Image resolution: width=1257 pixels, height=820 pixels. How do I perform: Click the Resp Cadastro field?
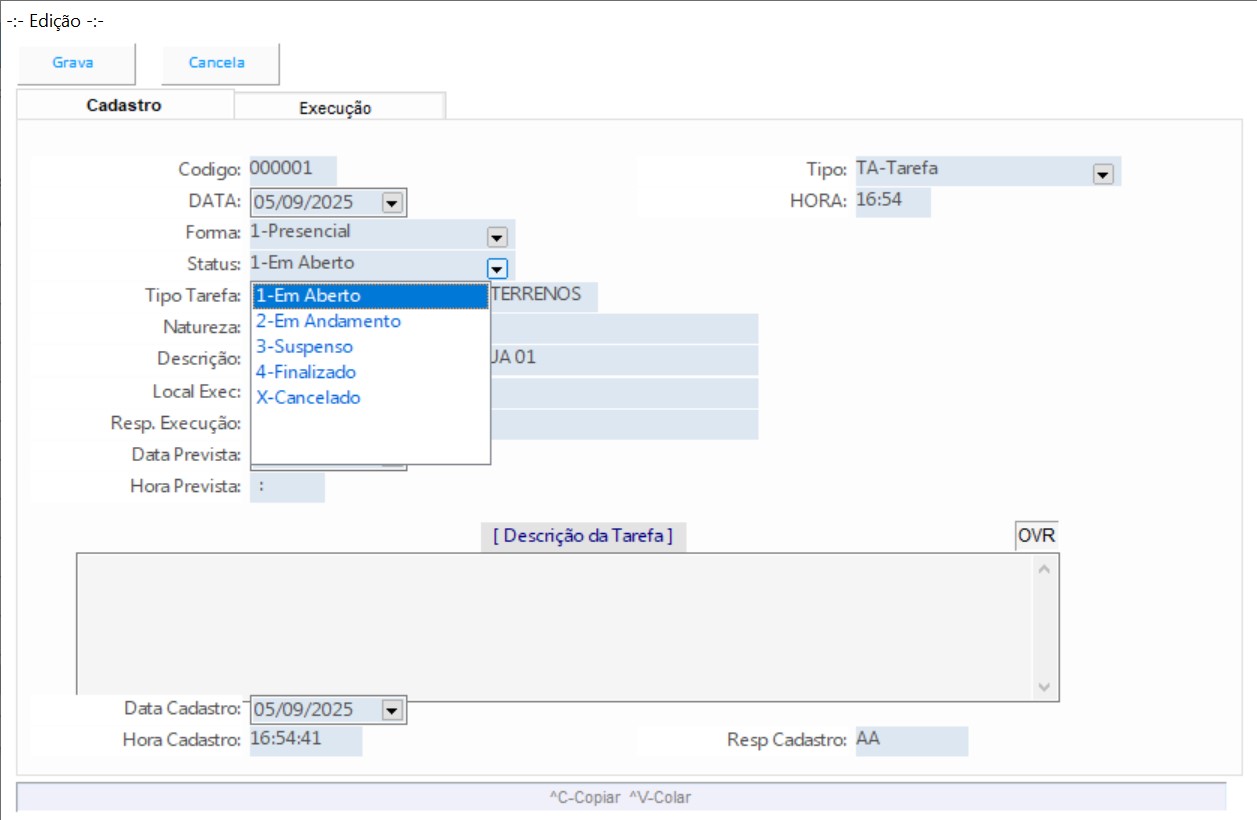(910, 741)
